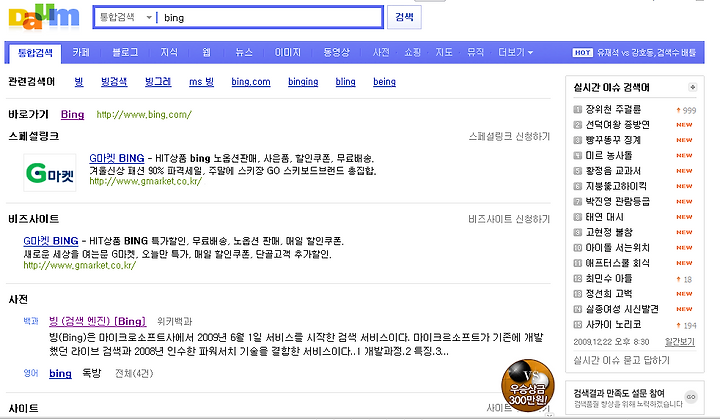Open the 웹 tab
The height and width of the screenshot is (420, 720).
coord(206,52)
